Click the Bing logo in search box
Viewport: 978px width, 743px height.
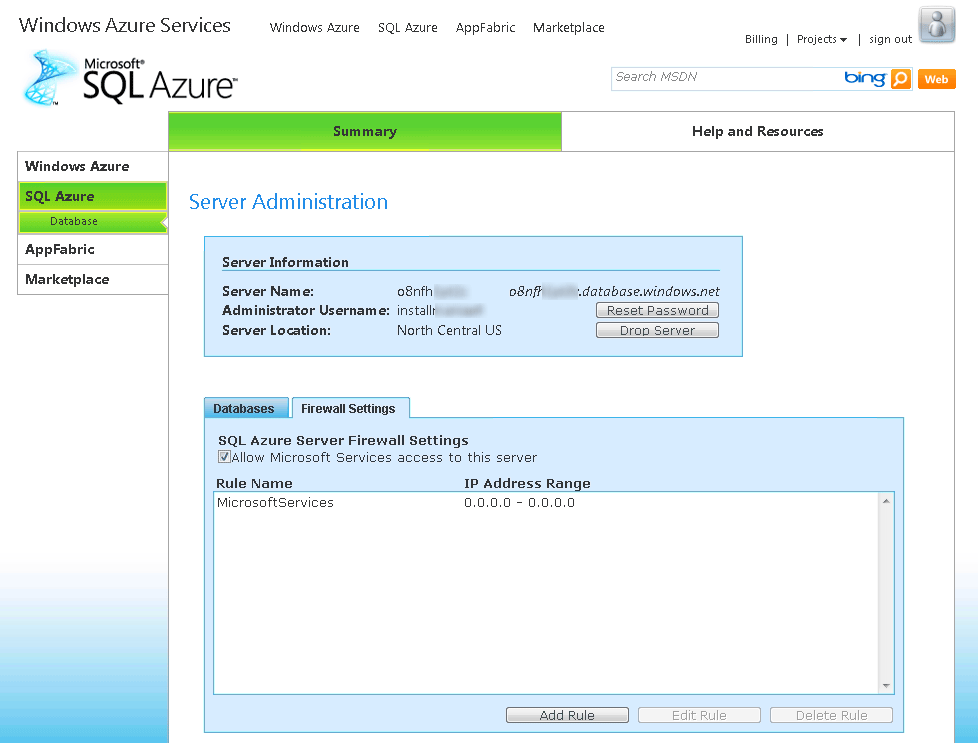click(865, 78)
